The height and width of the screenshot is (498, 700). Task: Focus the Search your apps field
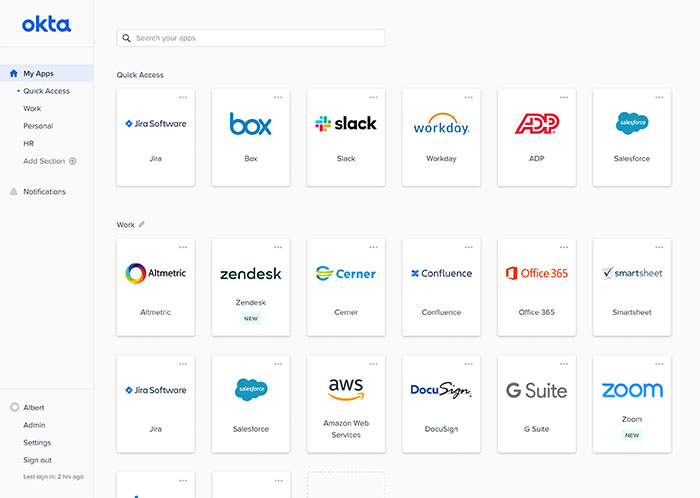tap(251, 38)
